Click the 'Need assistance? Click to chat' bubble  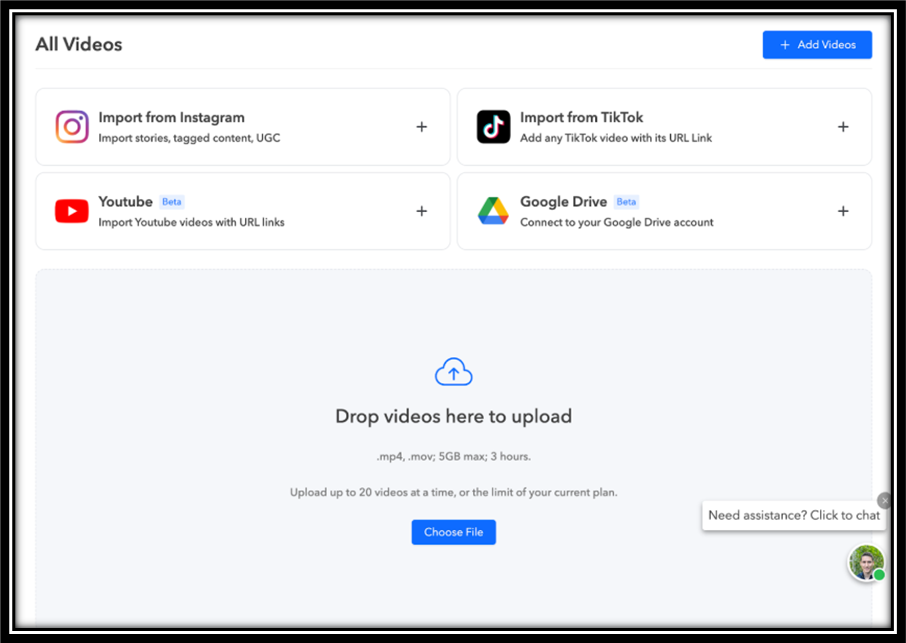point(793,515)
